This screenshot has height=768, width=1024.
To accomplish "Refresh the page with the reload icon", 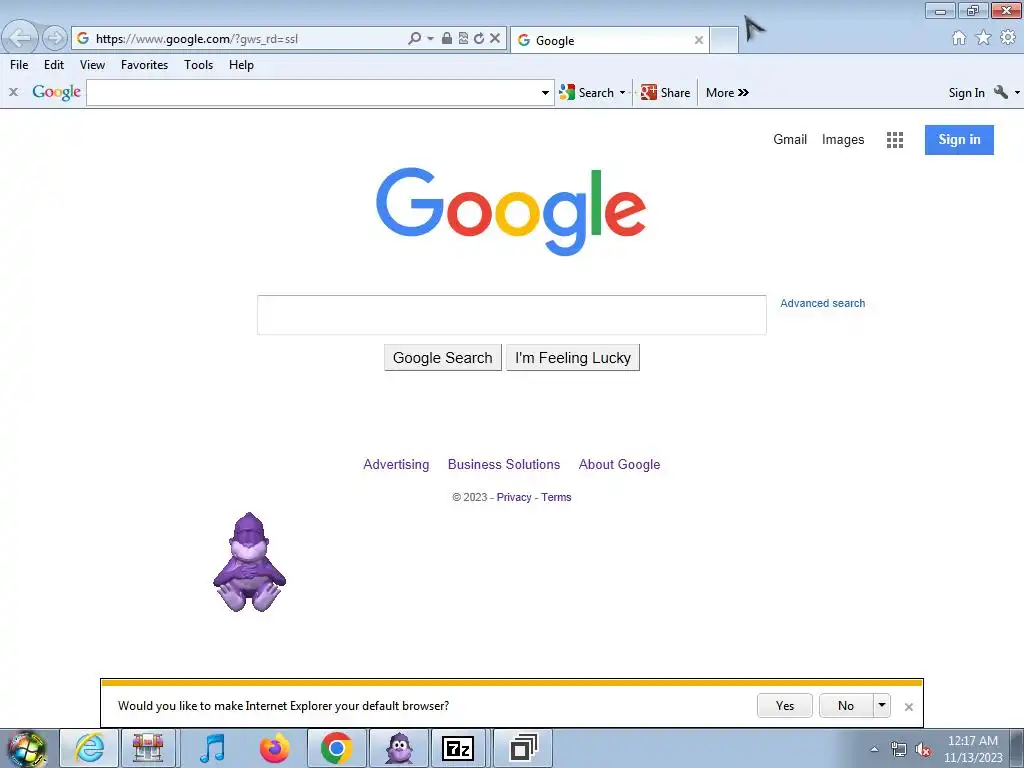I will [479, 38].
